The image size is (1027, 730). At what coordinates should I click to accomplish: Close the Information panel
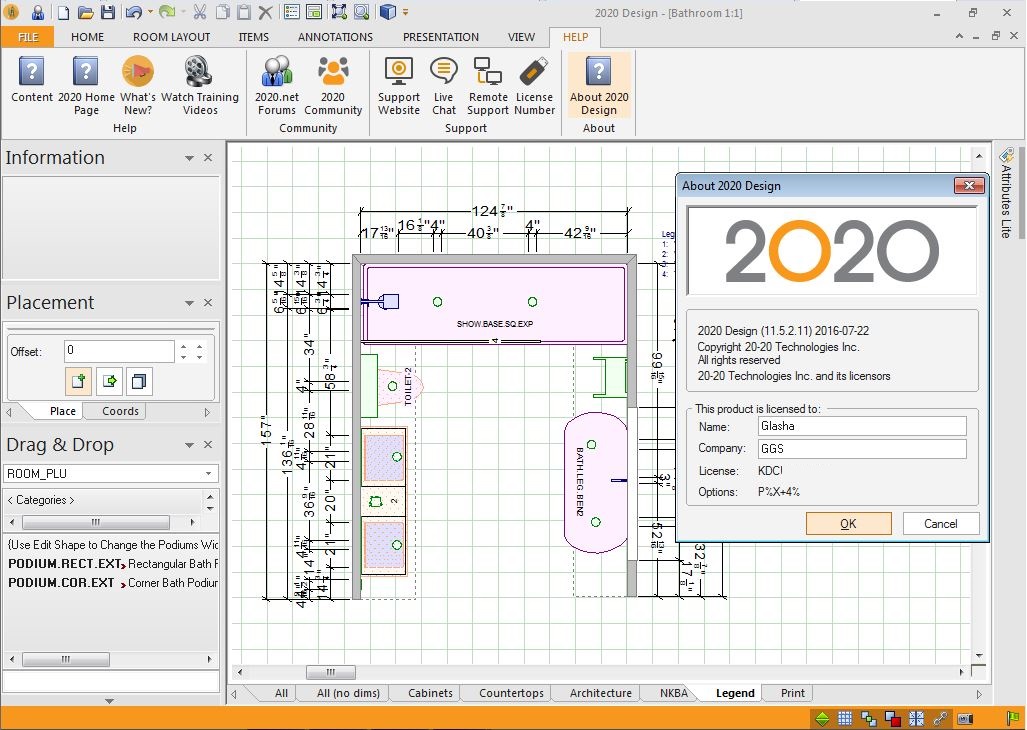tap(208, 158)
